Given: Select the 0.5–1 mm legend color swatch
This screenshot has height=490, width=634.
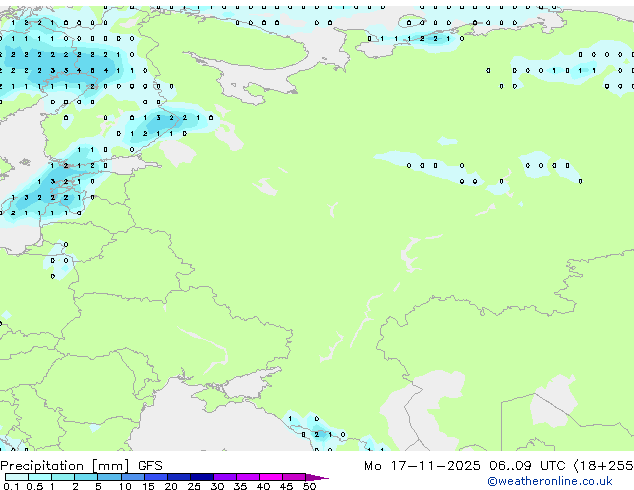Looking at the screenshot, I should point(40,477).
